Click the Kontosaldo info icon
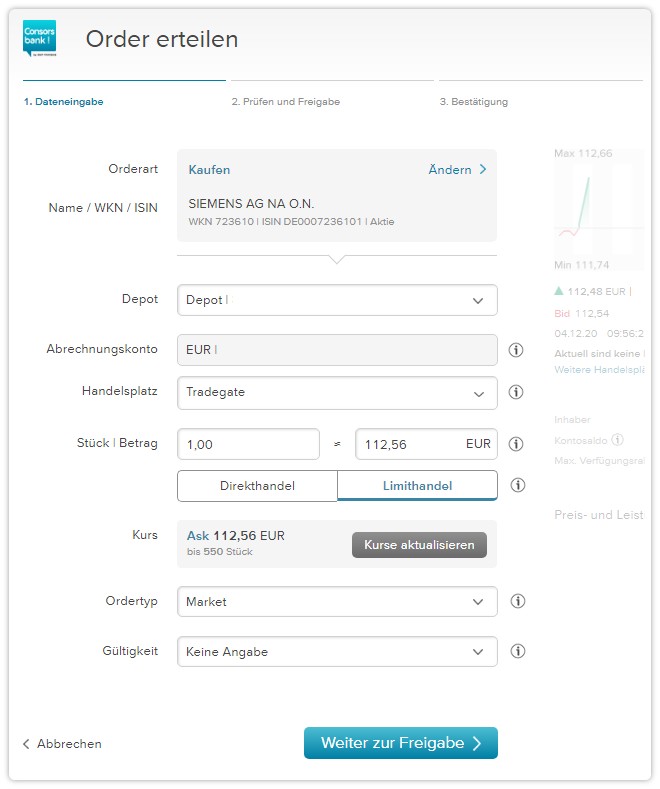The image size is (660, 789). pos(617,440)
